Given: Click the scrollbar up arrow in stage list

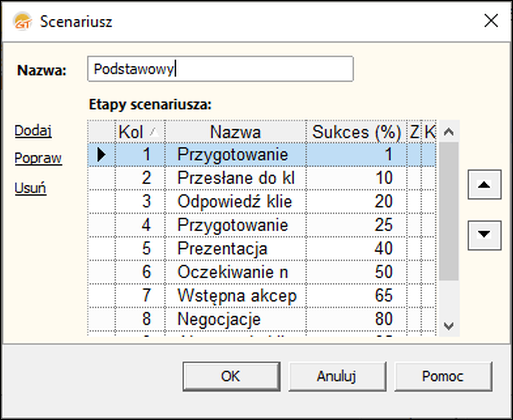Looking at the screenshot, I should point(449,132).
